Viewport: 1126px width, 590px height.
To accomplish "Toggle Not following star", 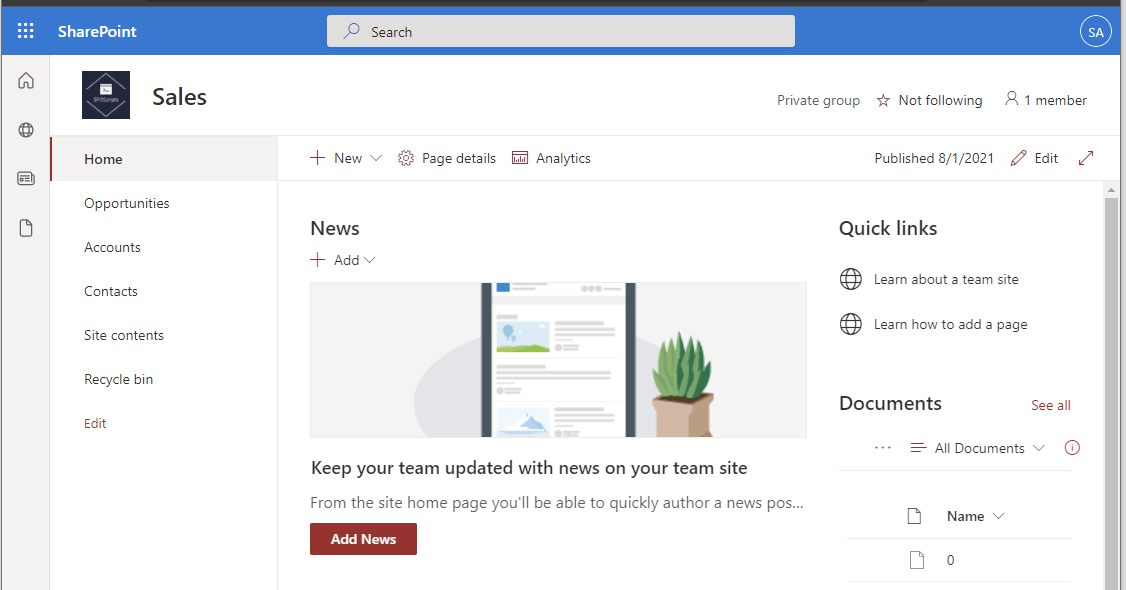I will coord(929,100).
